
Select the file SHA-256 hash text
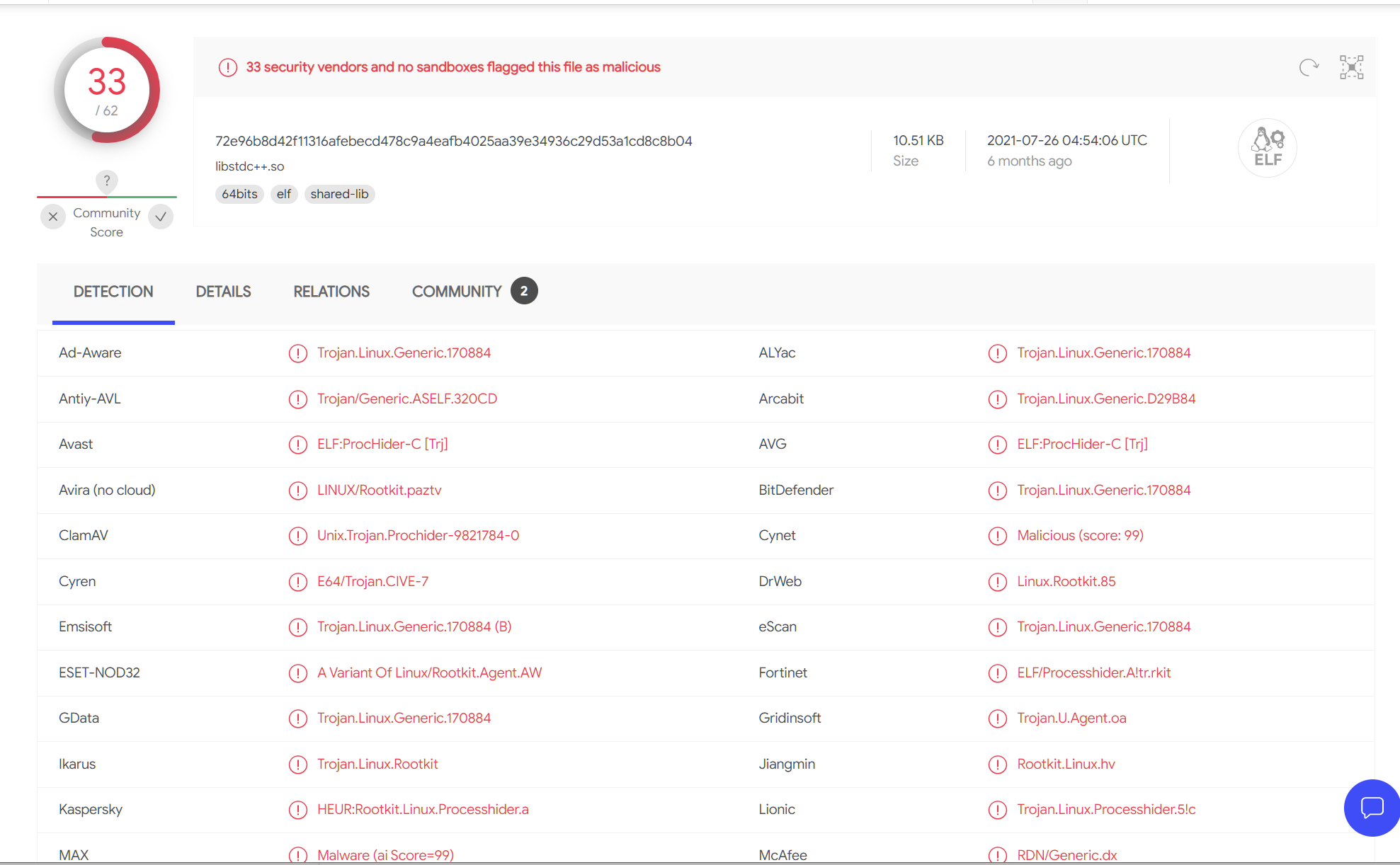click(454, 141)
